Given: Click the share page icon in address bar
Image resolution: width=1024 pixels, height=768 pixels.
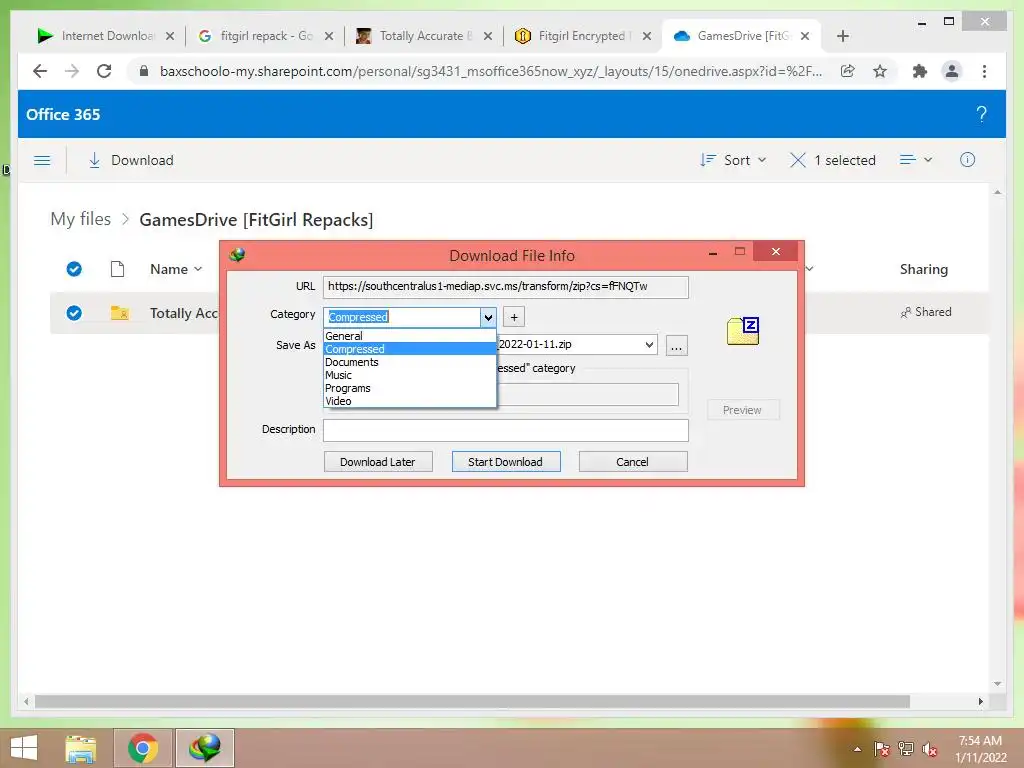Looking at the screenshot, I should (x=848, y=71).
